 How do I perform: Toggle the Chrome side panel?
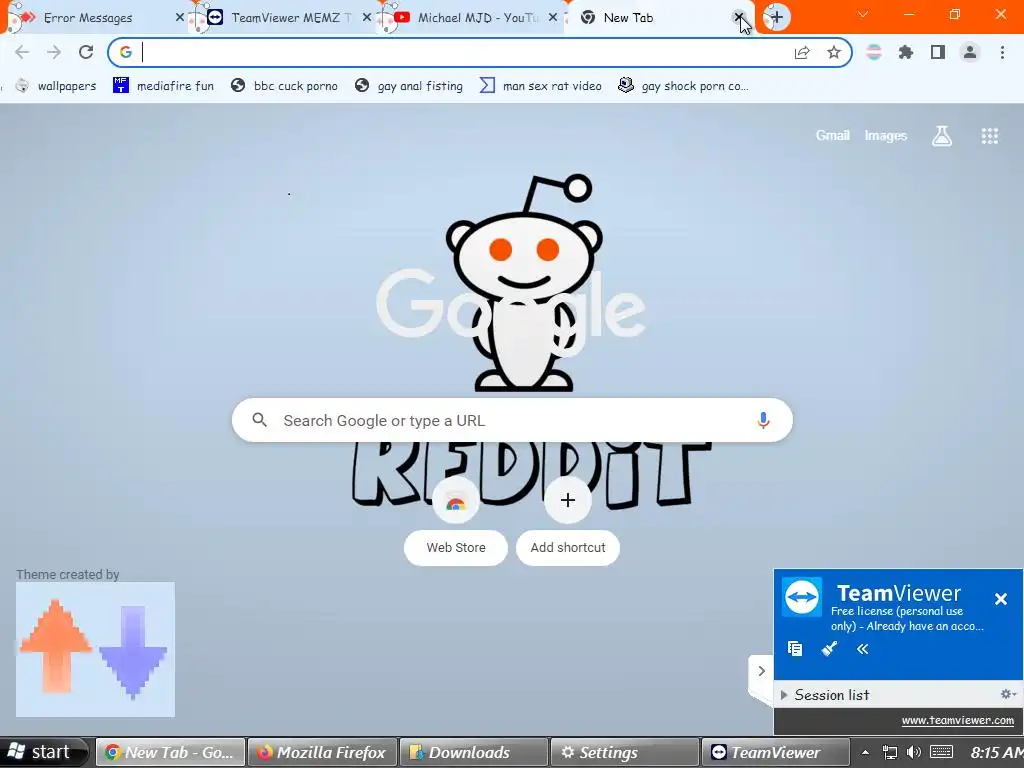pos(938,52)
